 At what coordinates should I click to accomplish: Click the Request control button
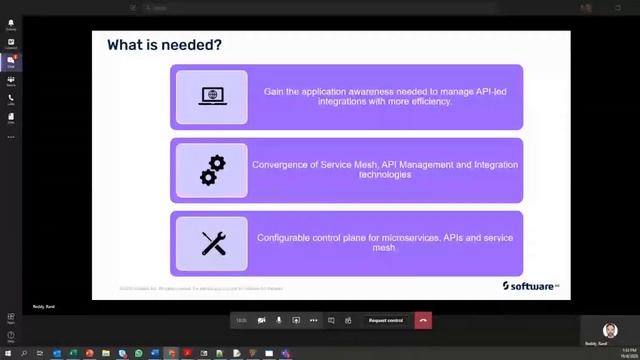[x=386, y=320]
